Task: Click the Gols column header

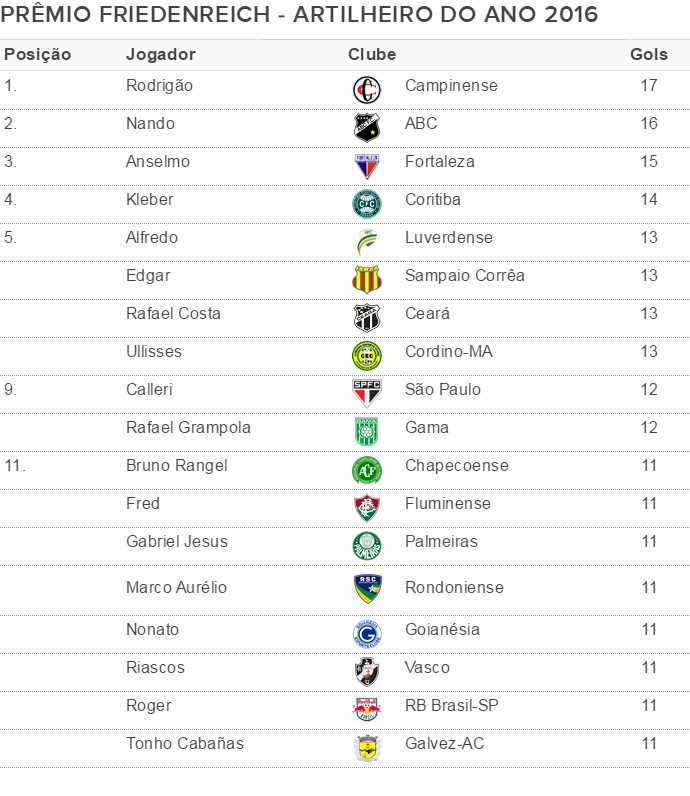Action: point(649,54)
